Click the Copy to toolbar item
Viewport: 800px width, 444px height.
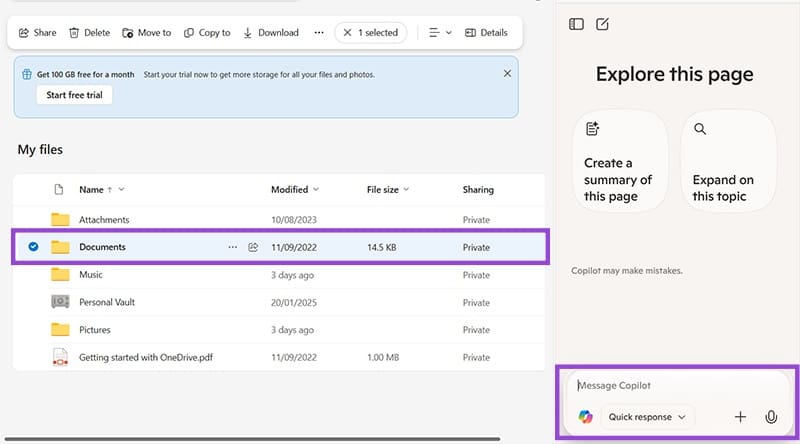207,33
